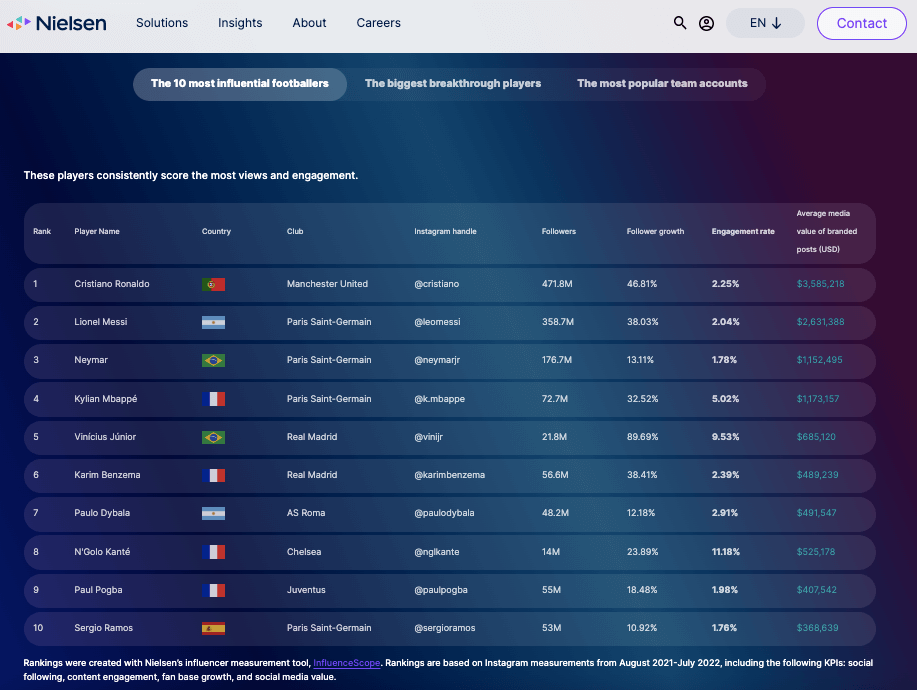Click the @sergioramos Instagram handle
917x690 pixels.
click(444, 627)
